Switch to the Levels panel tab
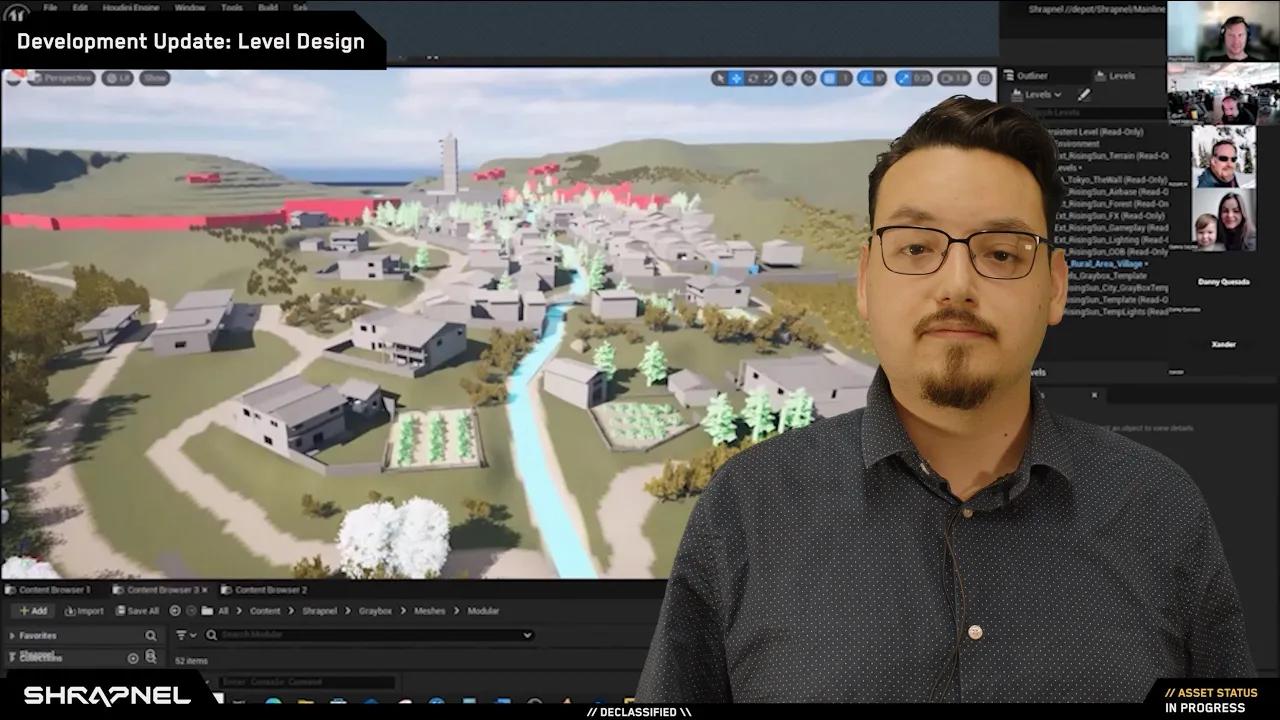This screenshot has width=1280, height=720. [x=1115, y=76]
